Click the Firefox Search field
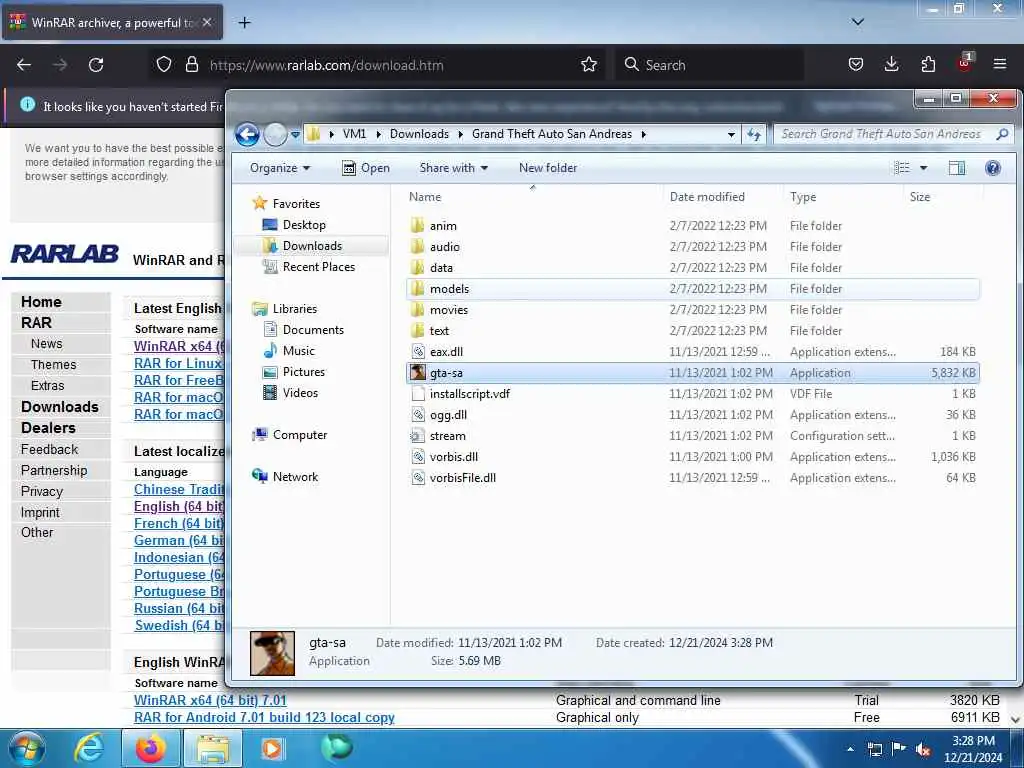 coord(710,65)
